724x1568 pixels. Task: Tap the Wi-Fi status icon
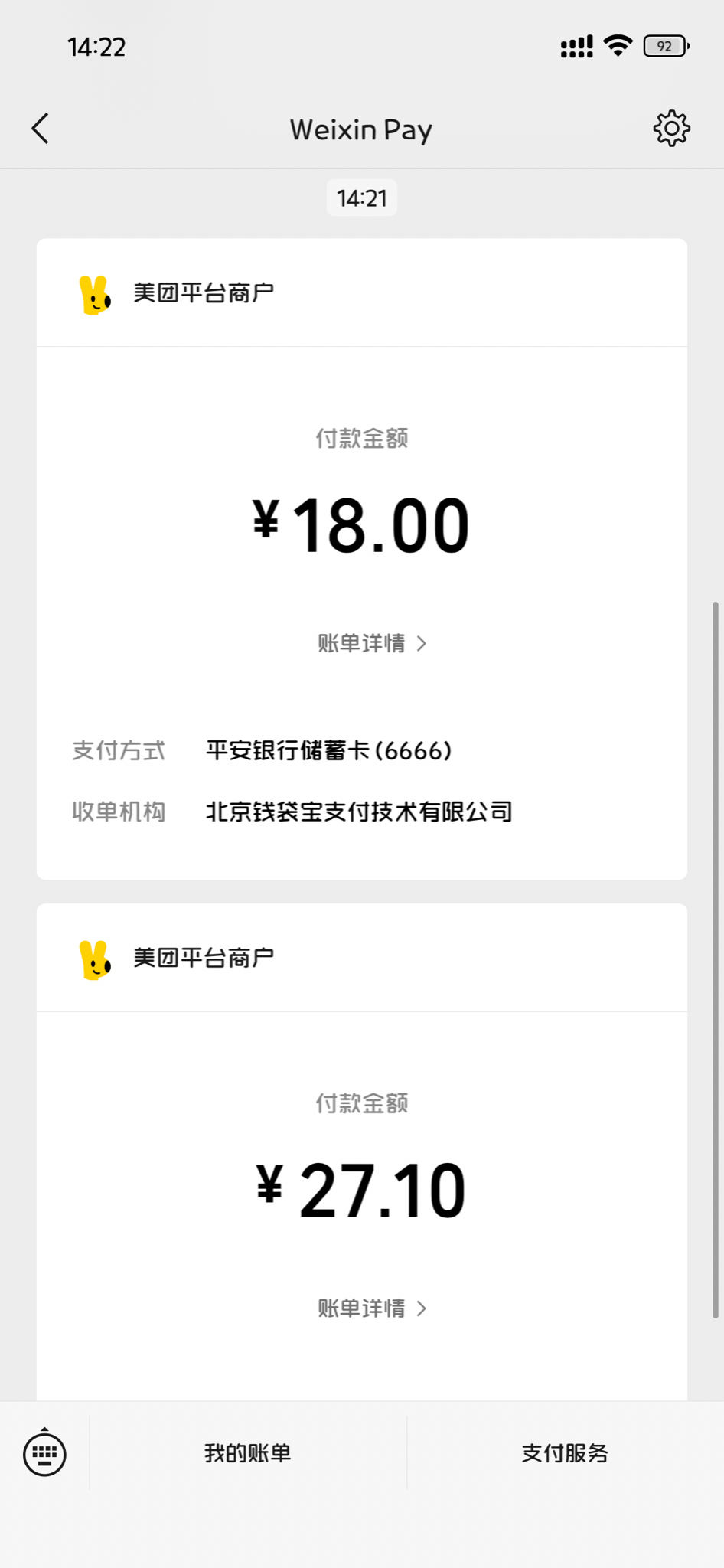[x=618, y=46]
